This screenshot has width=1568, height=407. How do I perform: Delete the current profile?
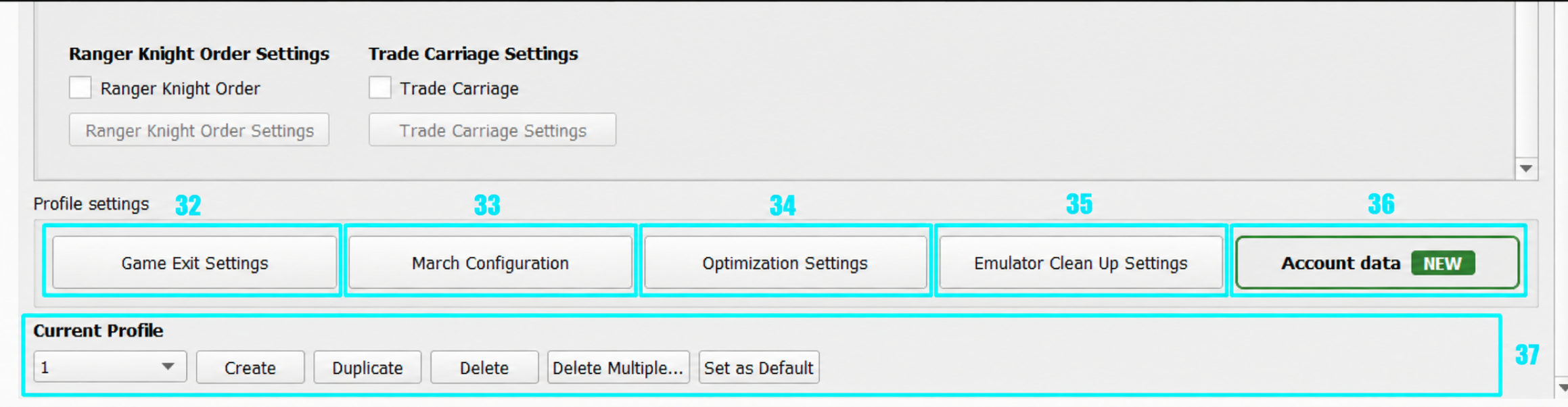(484, 367)
